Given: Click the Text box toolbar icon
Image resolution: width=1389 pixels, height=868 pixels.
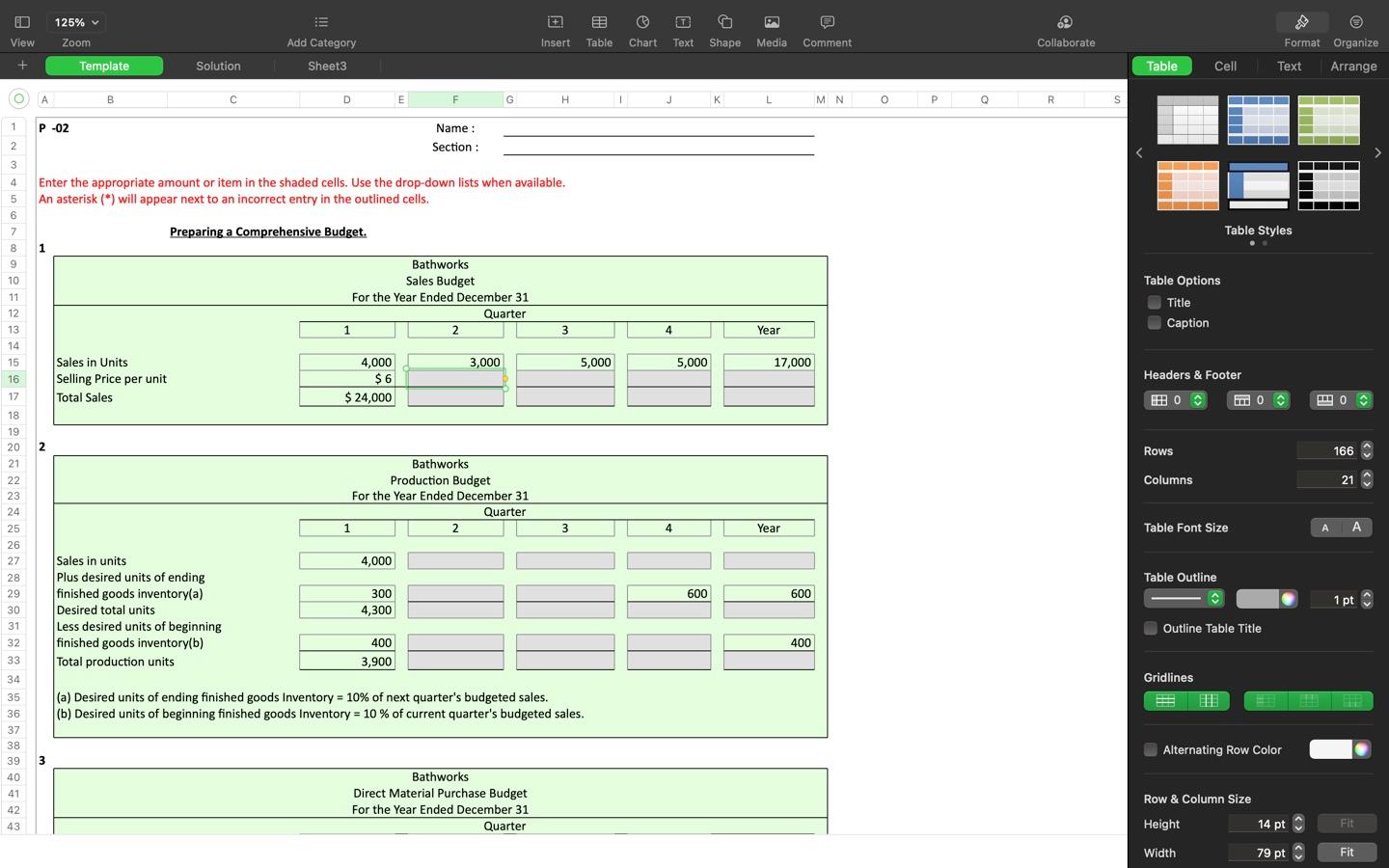Looking at the screenshot, I should [683, 22].
